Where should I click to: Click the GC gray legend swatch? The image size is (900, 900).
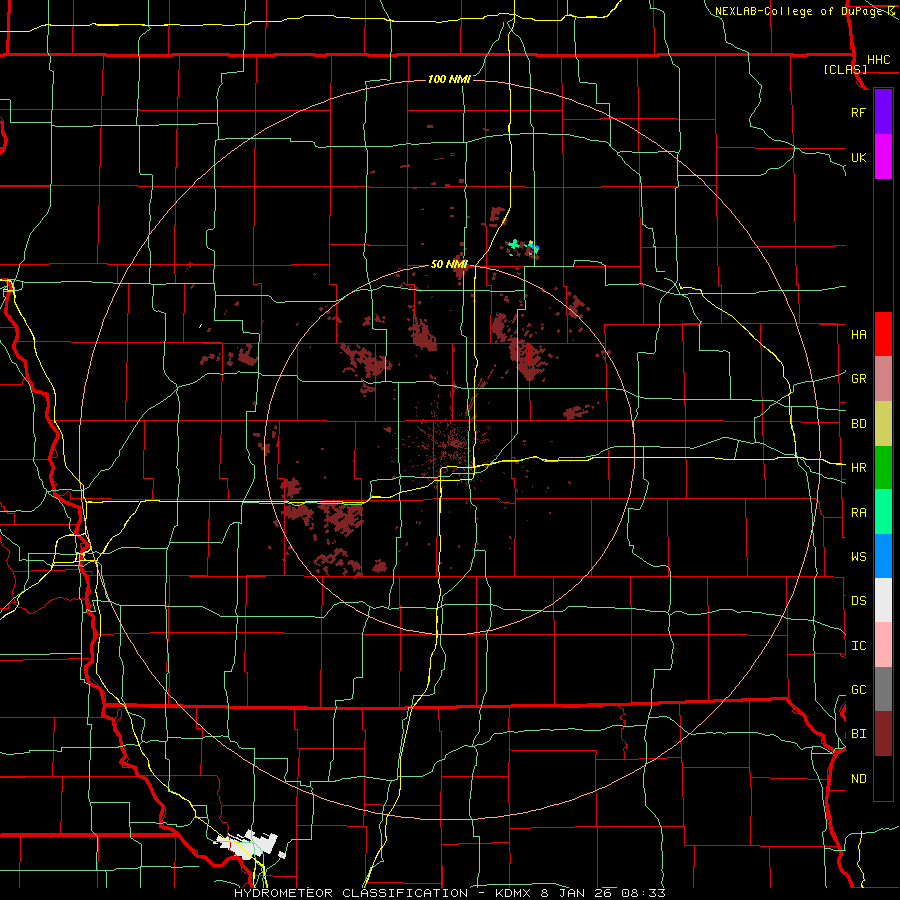point(883,689)
